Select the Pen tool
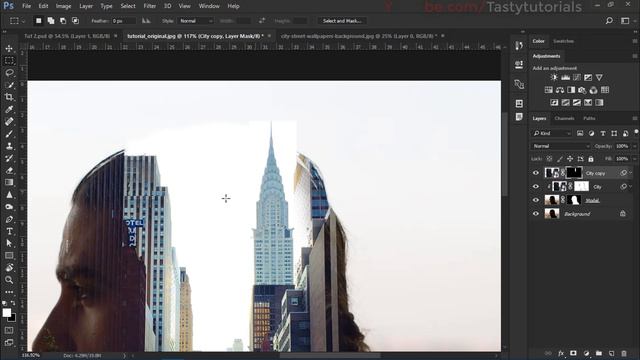This screenshot has height=360, width=640. (9, 219)
